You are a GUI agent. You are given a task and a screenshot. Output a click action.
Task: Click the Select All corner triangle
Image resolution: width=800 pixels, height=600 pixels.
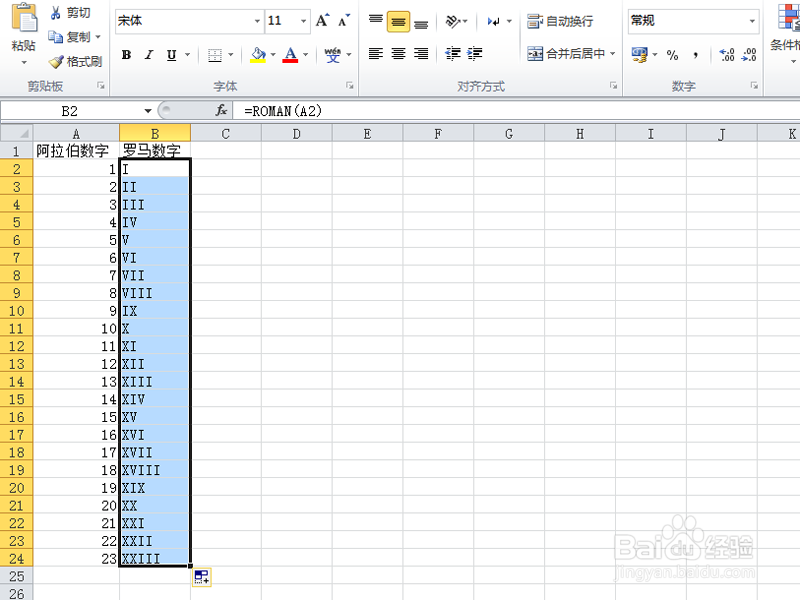23,134
